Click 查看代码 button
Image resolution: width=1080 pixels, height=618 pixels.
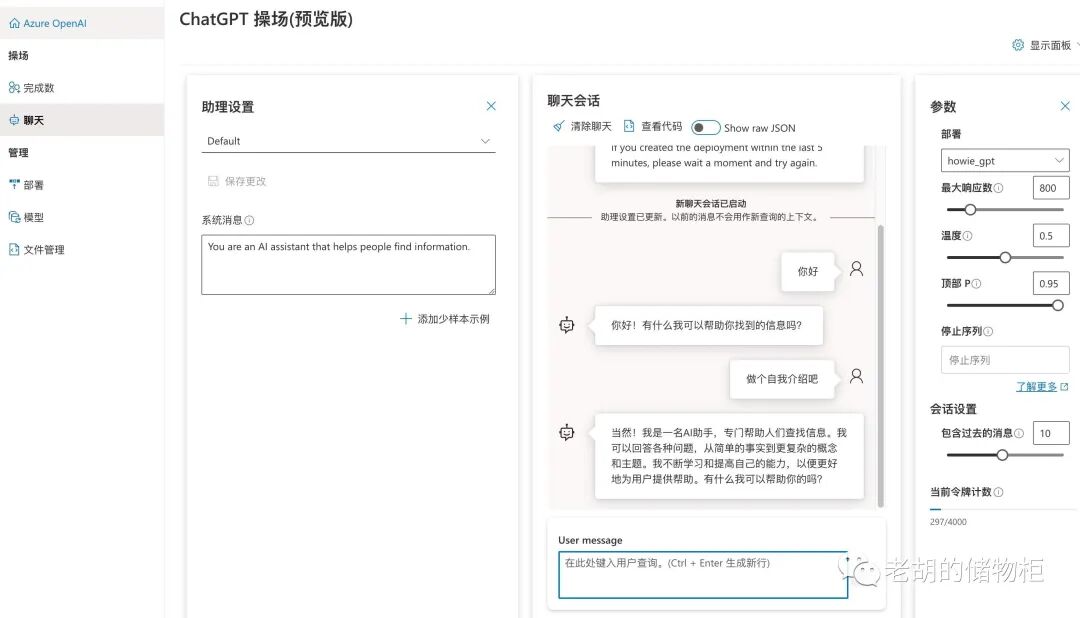point(652,126)
